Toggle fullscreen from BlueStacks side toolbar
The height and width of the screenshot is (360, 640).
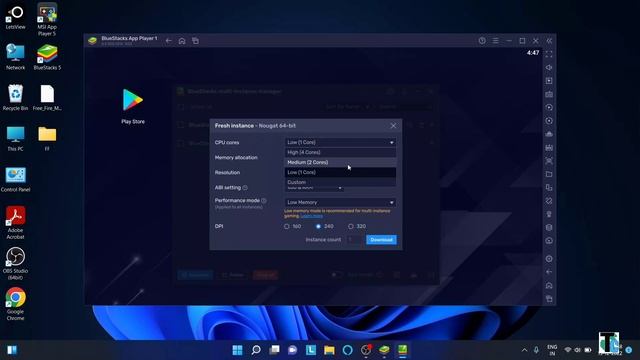pyautogui.click(x=549, y=54)
